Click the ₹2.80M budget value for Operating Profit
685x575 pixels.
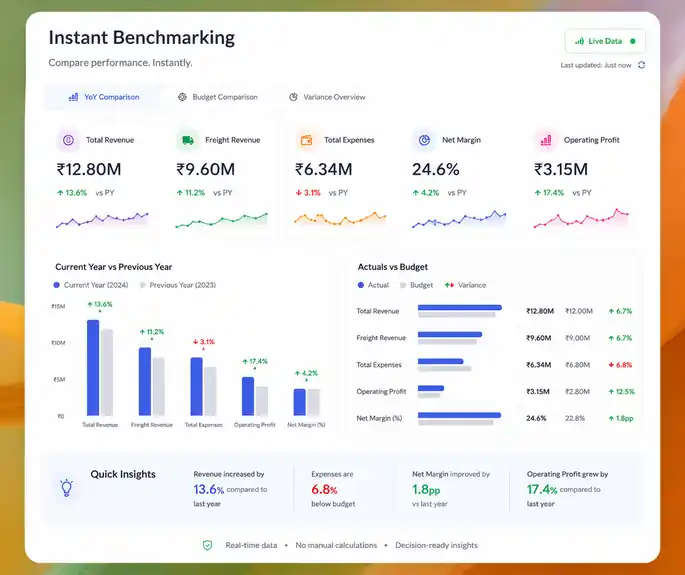(578, 391)
